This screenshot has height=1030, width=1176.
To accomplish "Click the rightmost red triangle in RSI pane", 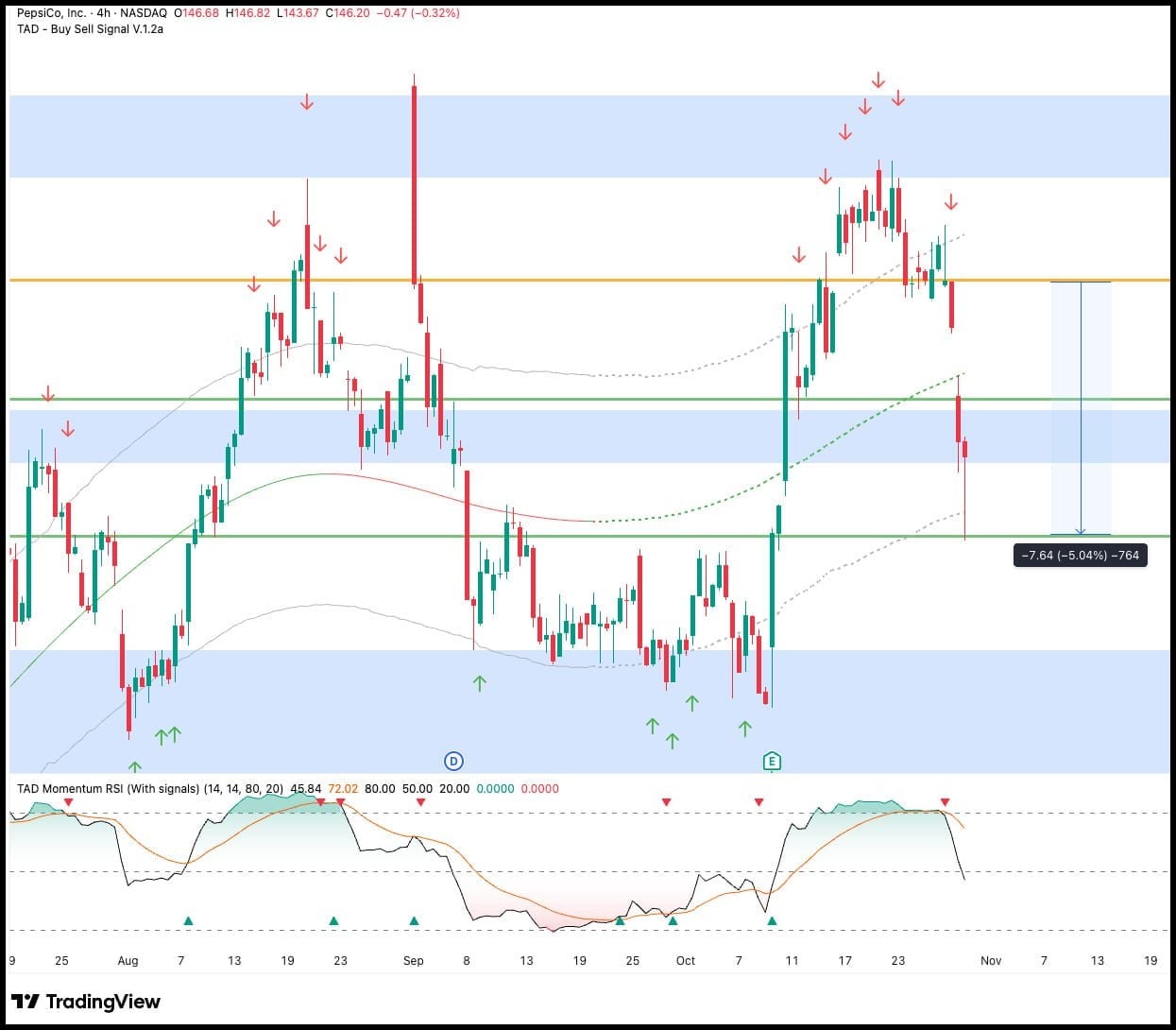I will click(945, 802).
